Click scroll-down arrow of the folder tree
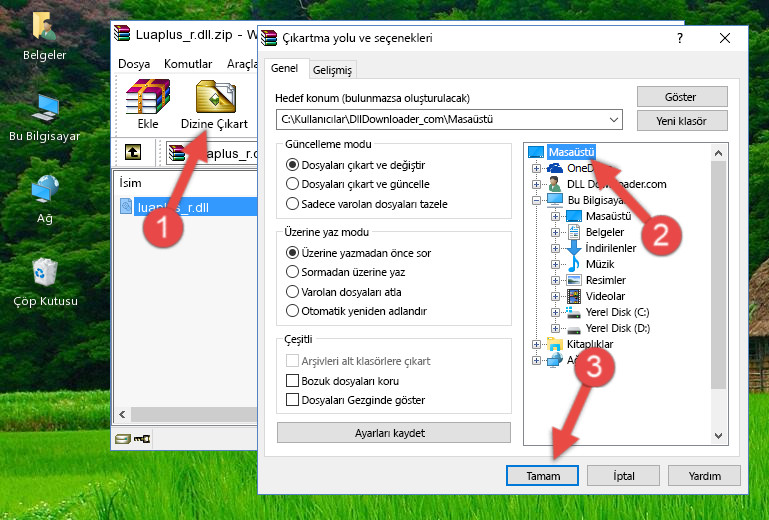Screen dimensions: 769x520 pyautogui.click(x=718, y=436)
